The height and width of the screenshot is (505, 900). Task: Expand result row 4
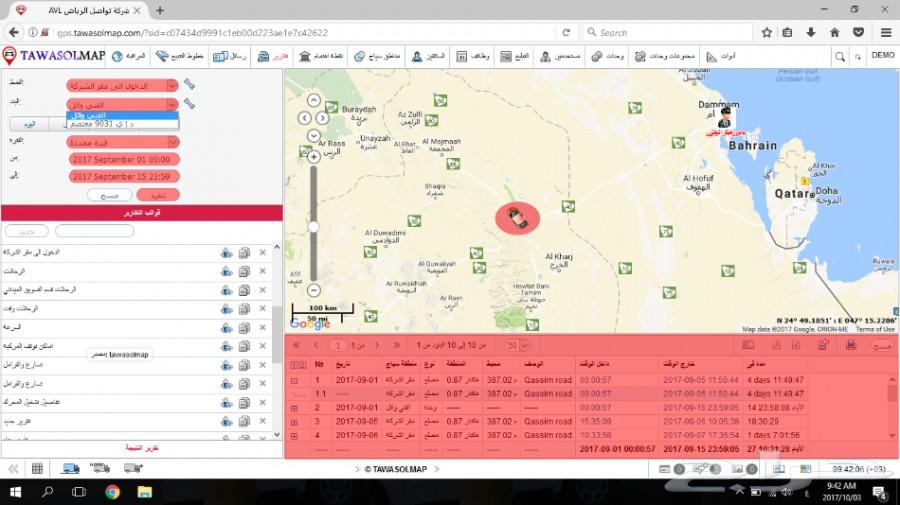[x=294, y=436]
